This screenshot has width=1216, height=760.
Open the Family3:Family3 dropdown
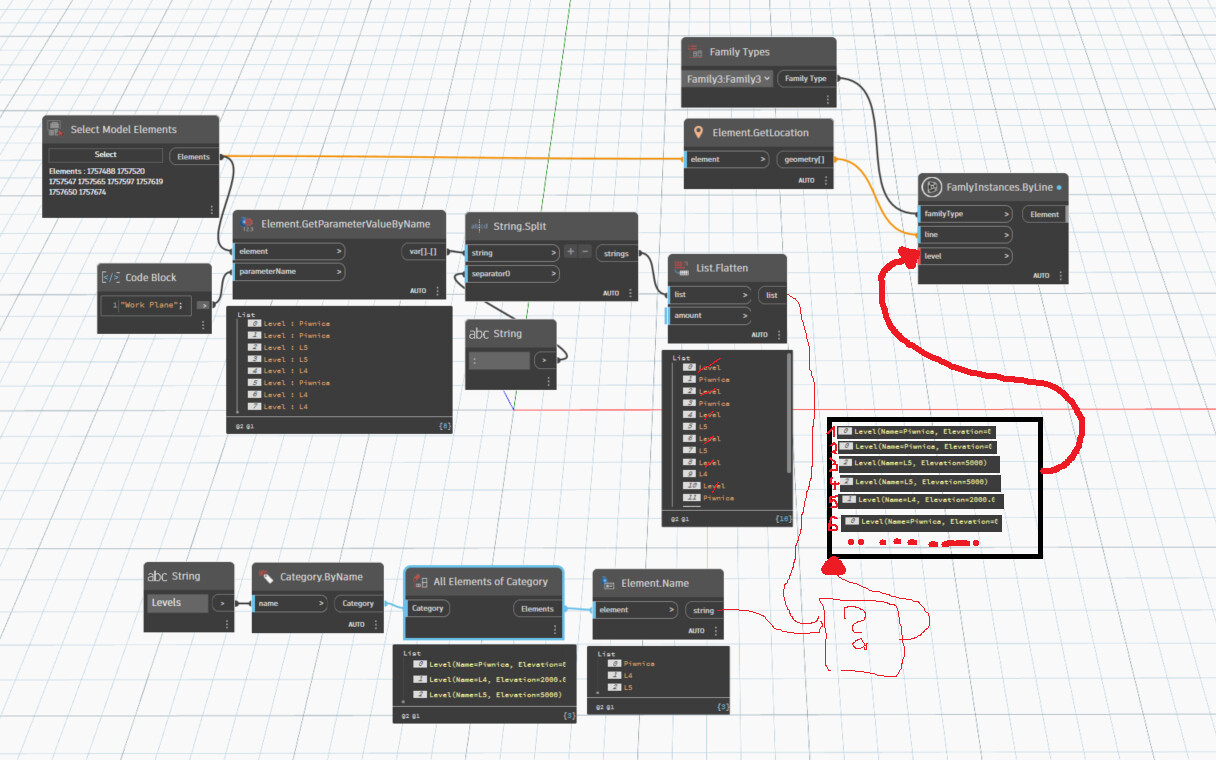pyautogui.click(x=729, y=79)
